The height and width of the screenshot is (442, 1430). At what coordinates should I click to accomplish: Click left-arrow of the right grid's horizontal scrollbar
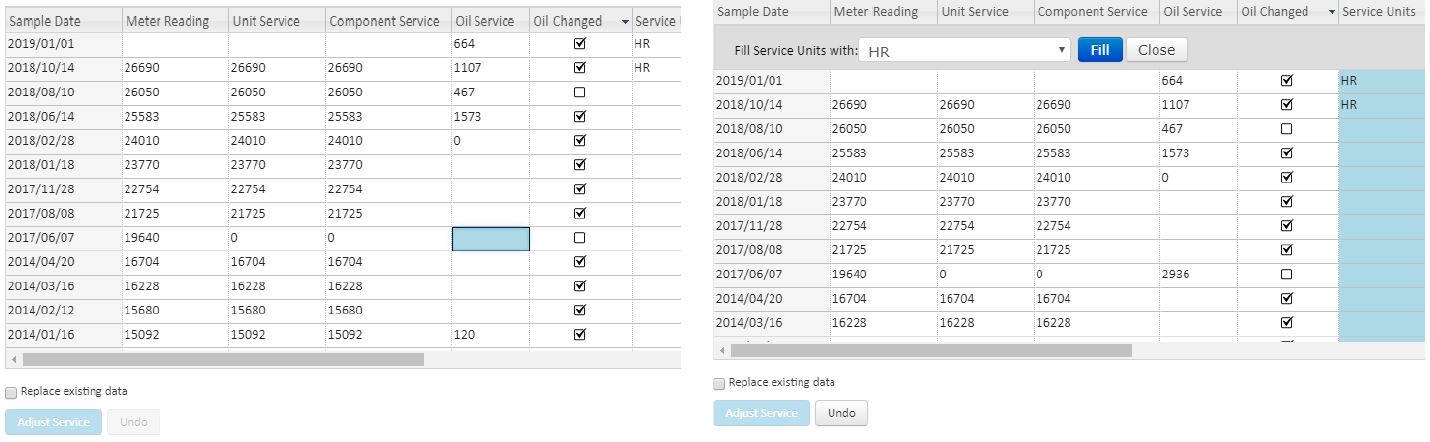pyautogui.click(x=722, y=351)
